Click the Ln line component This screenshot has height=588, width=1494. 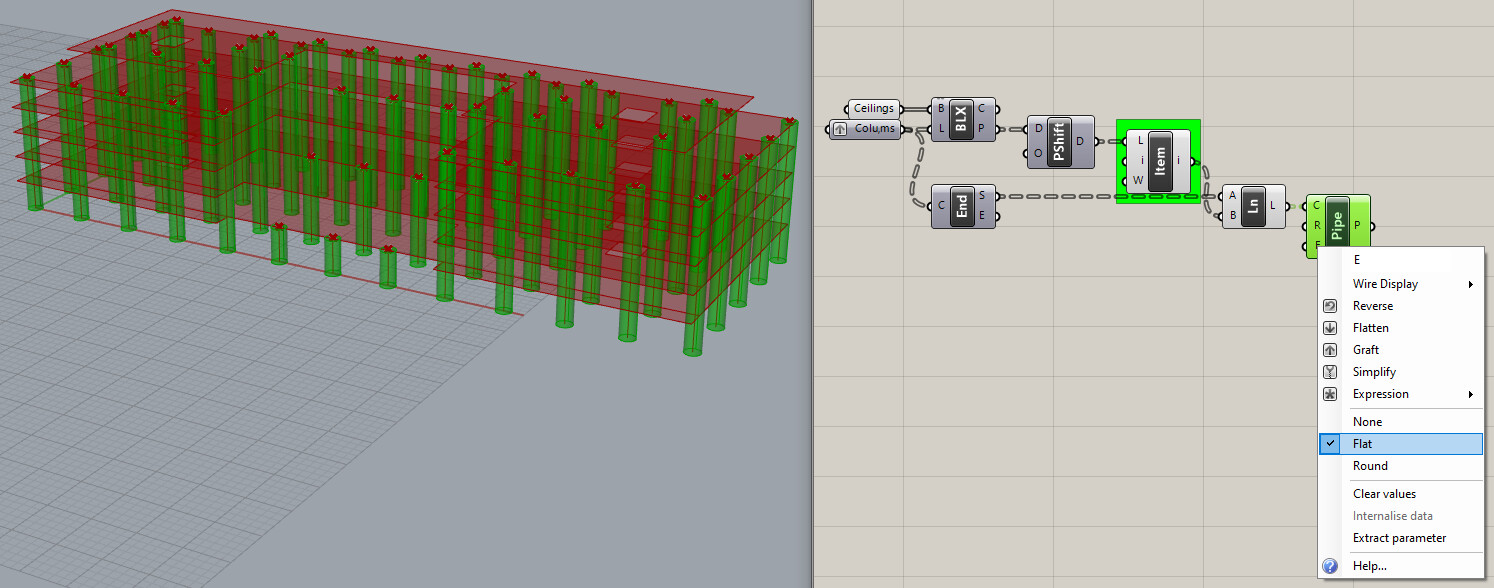click(1253, 206)
